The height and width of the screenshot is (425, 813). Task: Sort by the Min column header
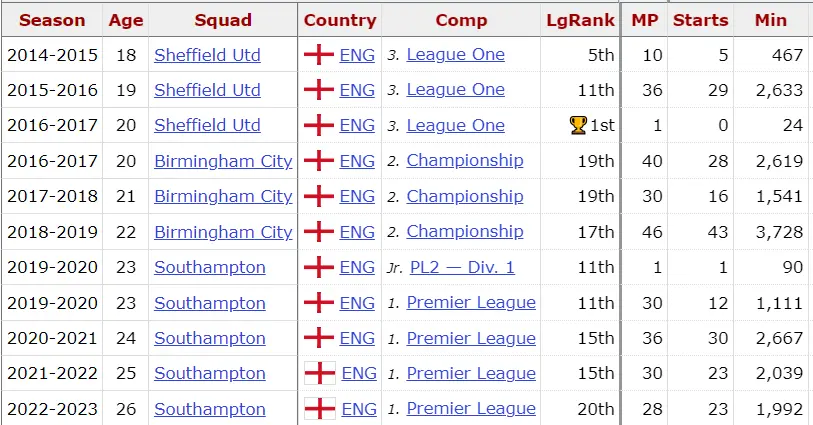(x=771, y=20)
